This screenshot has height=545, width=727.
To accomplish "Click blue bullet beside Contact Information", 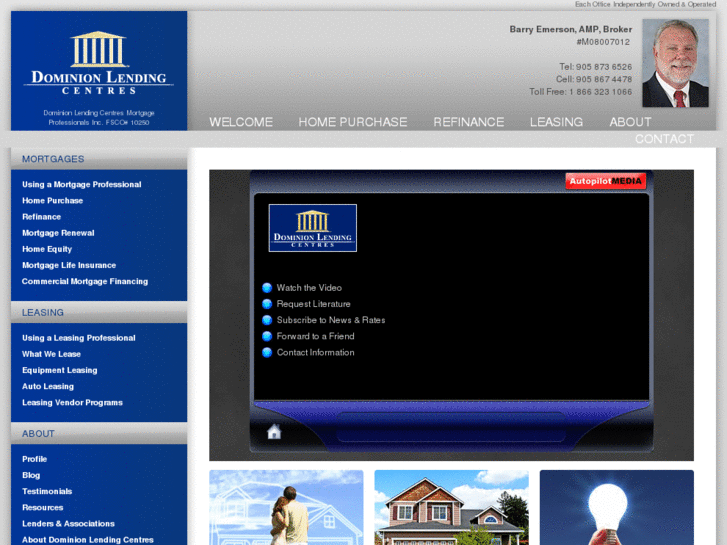I will (267, 353).
